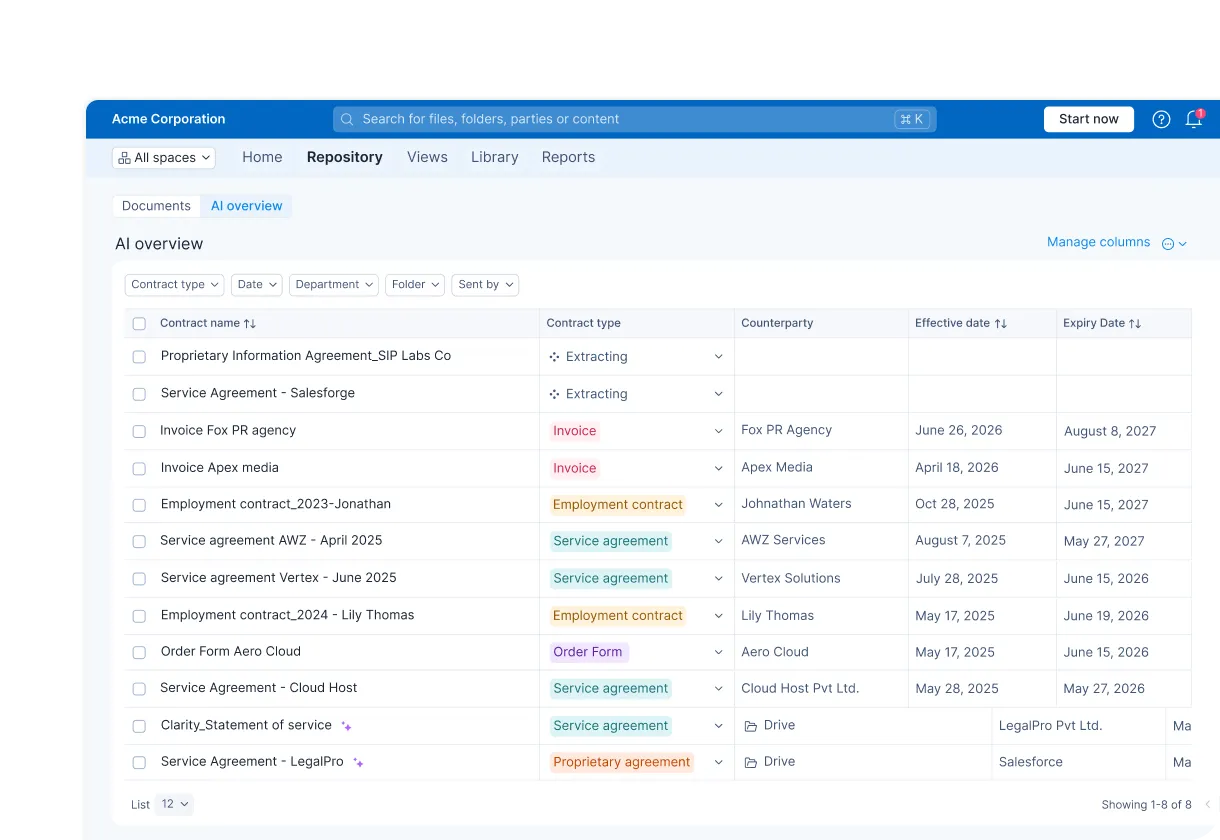1220x840 pixels.
Task: Click the Acme Corporation title
Action: pos(169,119)
